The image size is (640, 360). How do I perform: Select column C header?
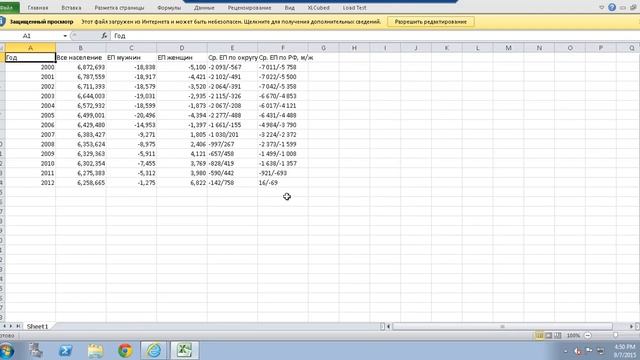(x=131, y=48)
